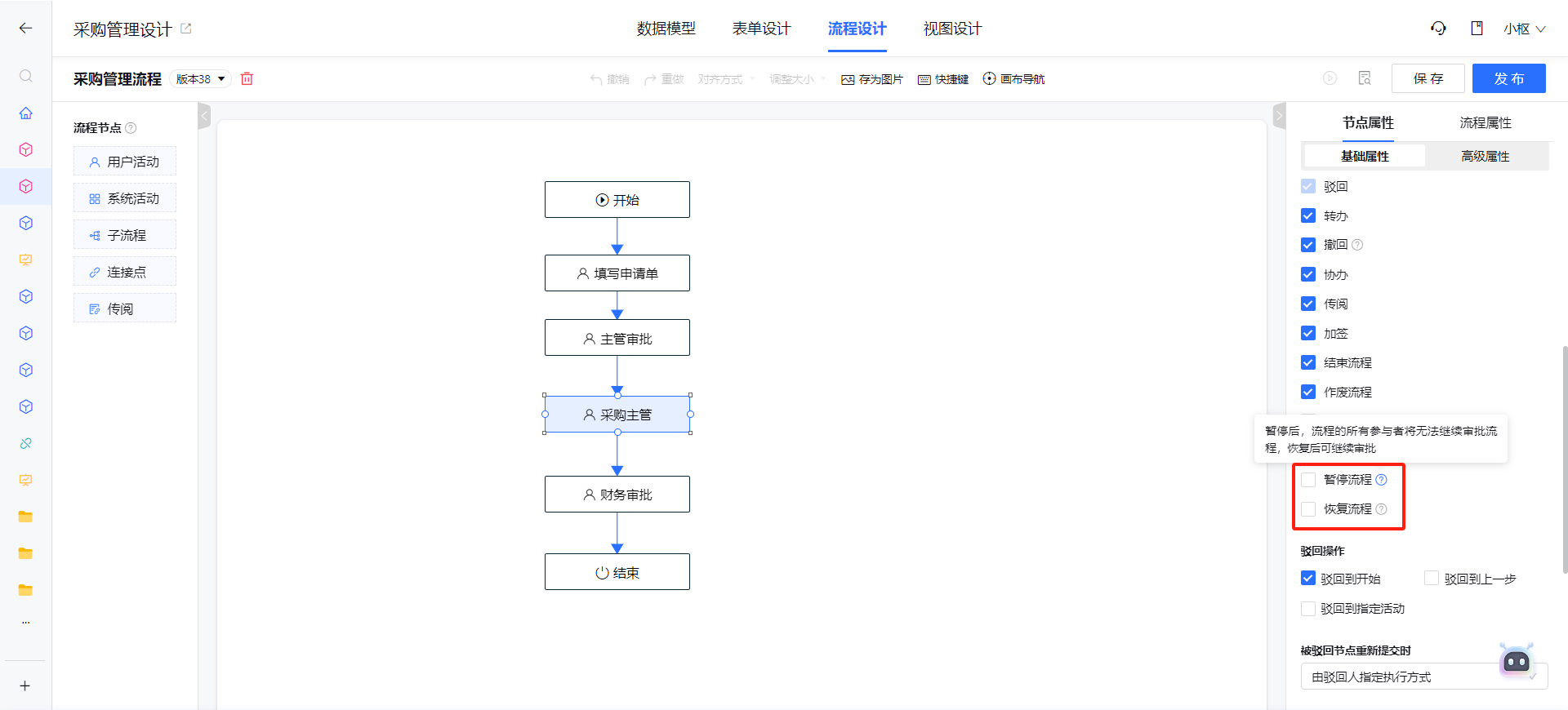Open the 调整大小 resize dropdown
1568x710 pixels.
click(798, 79)
